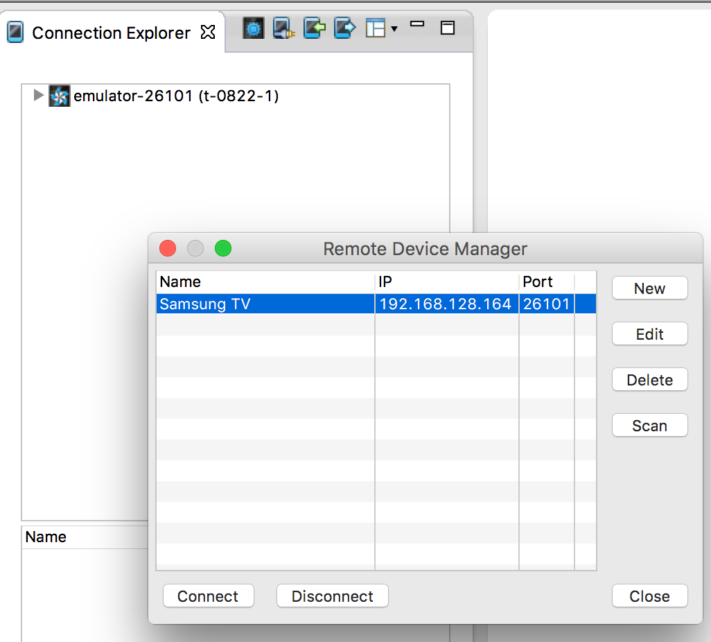Click the Remote Device Manager toolbar icon

(x=284, y=29)
